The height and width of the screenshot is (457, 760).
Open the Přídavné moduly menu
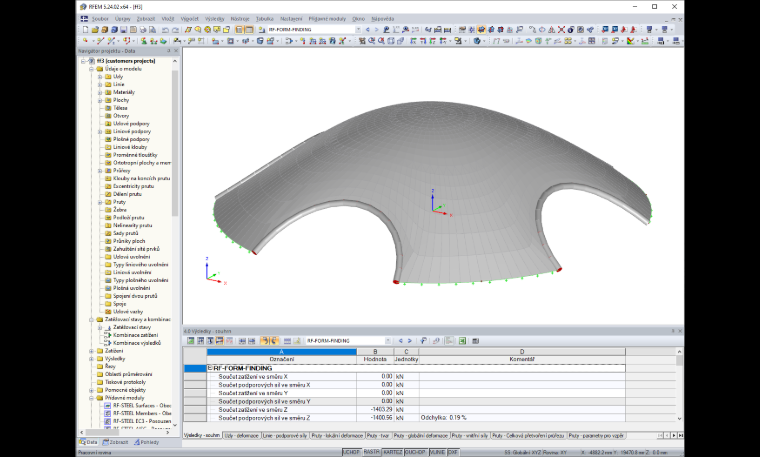pos(327,19)
